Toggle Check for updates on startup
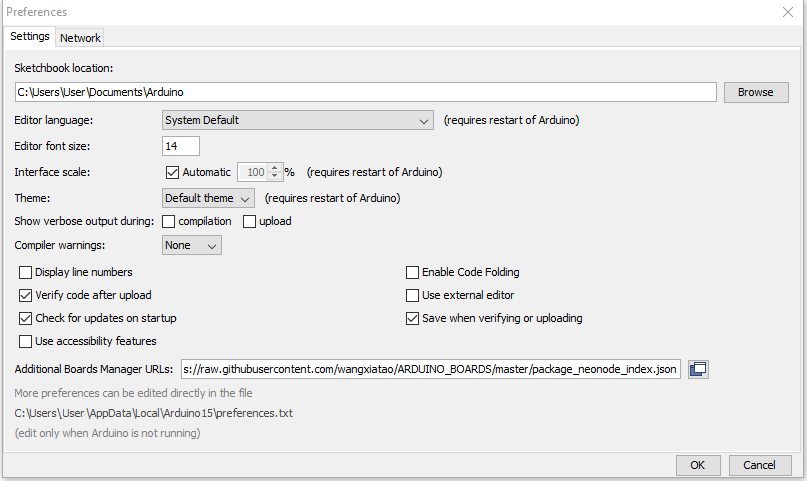The image size is (807, 481). coord(26,318)
